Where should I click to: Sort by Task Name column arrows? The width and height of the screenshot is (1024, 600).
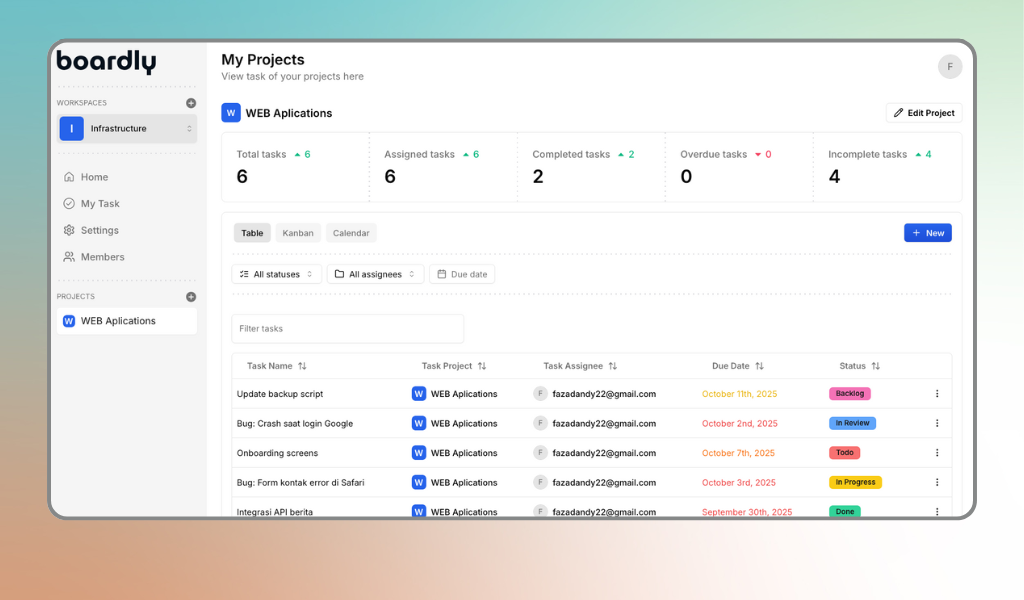302,366
